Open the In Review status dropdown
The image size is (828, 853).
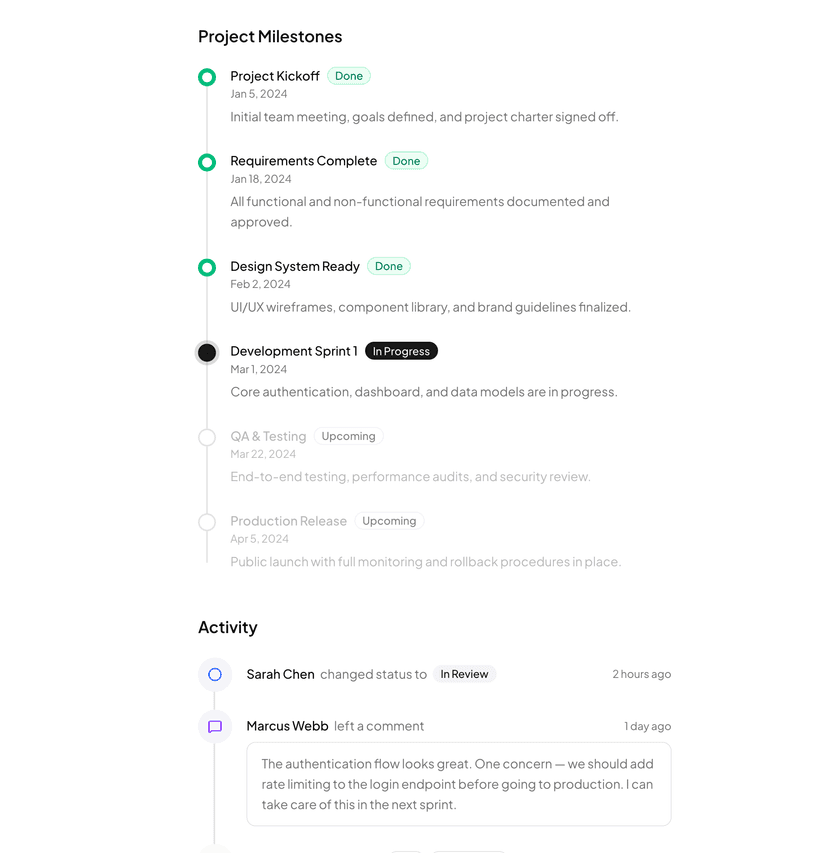[464, 674]
